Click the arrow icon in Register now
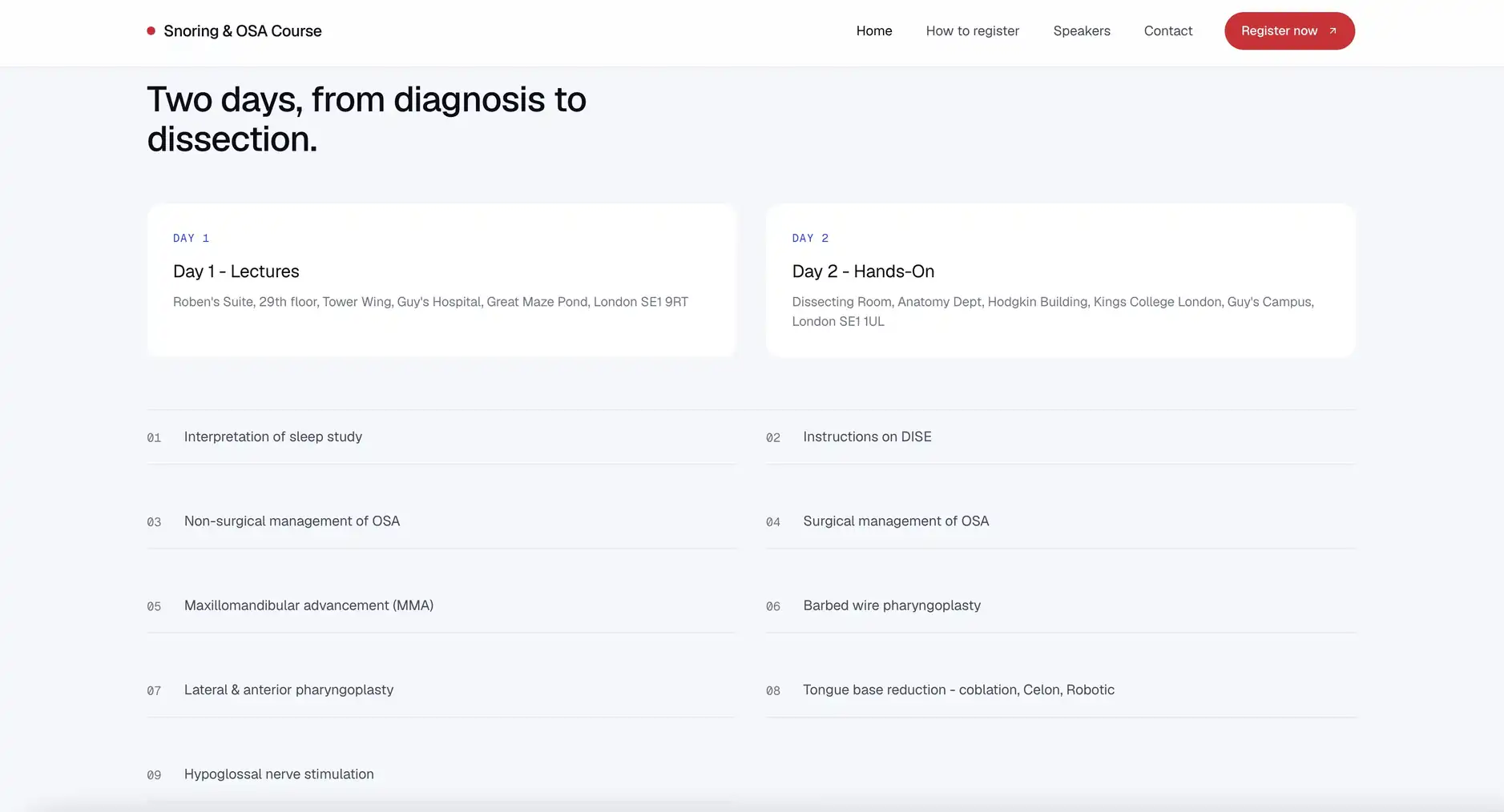This screenshot has height=812, width=1504. 1333,31
